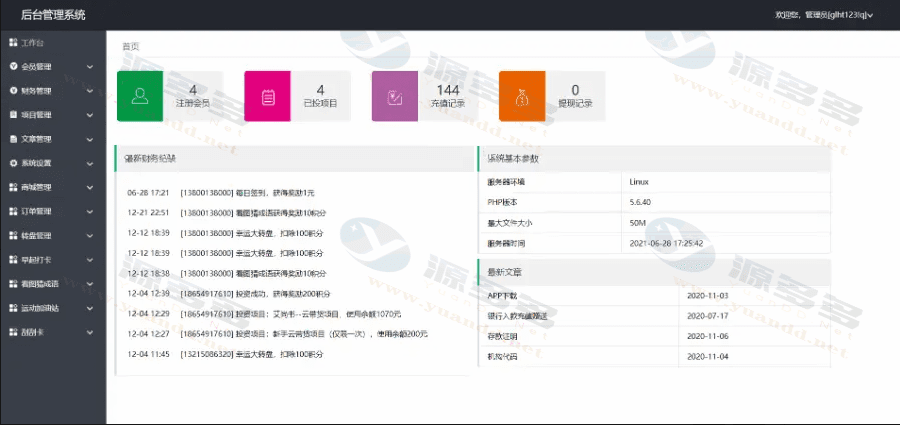Click the 最新文章 panel header
900x425 pixels.
pyautogui.click(x=654, y=272)
